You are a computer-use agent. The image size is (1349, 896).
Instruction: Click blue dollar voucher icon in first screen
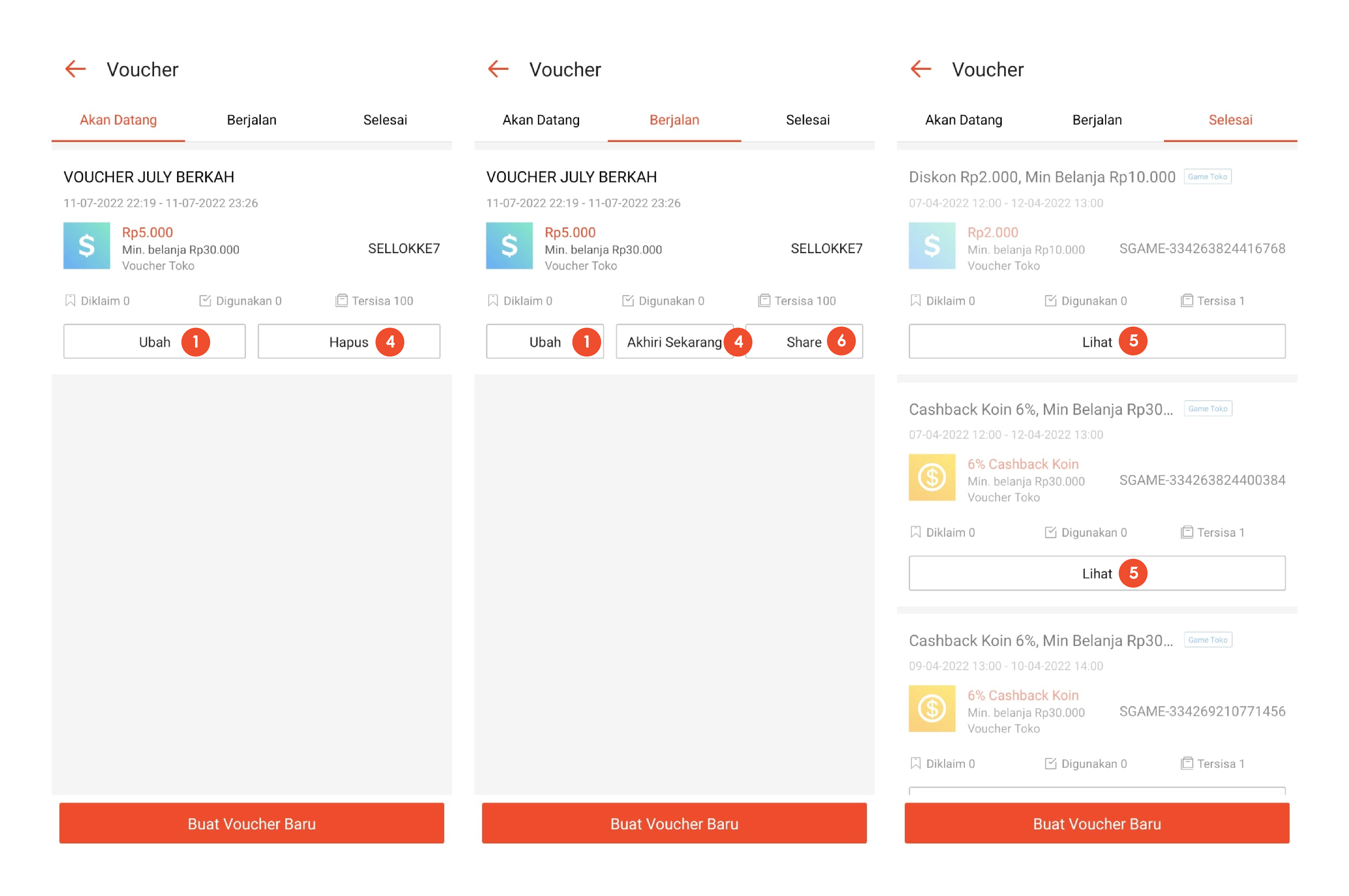click(x=86, y=246)
